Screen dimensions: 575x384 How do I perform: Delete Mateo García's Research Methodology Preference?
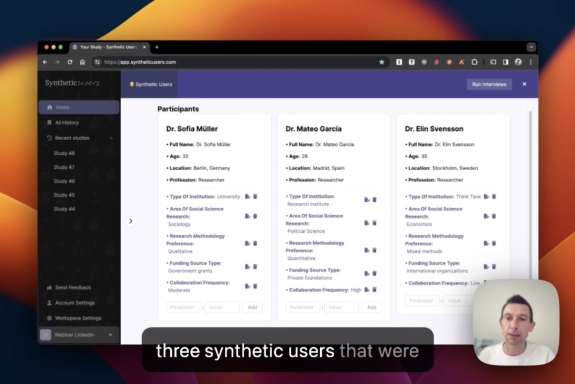click(x=374, y=250)
